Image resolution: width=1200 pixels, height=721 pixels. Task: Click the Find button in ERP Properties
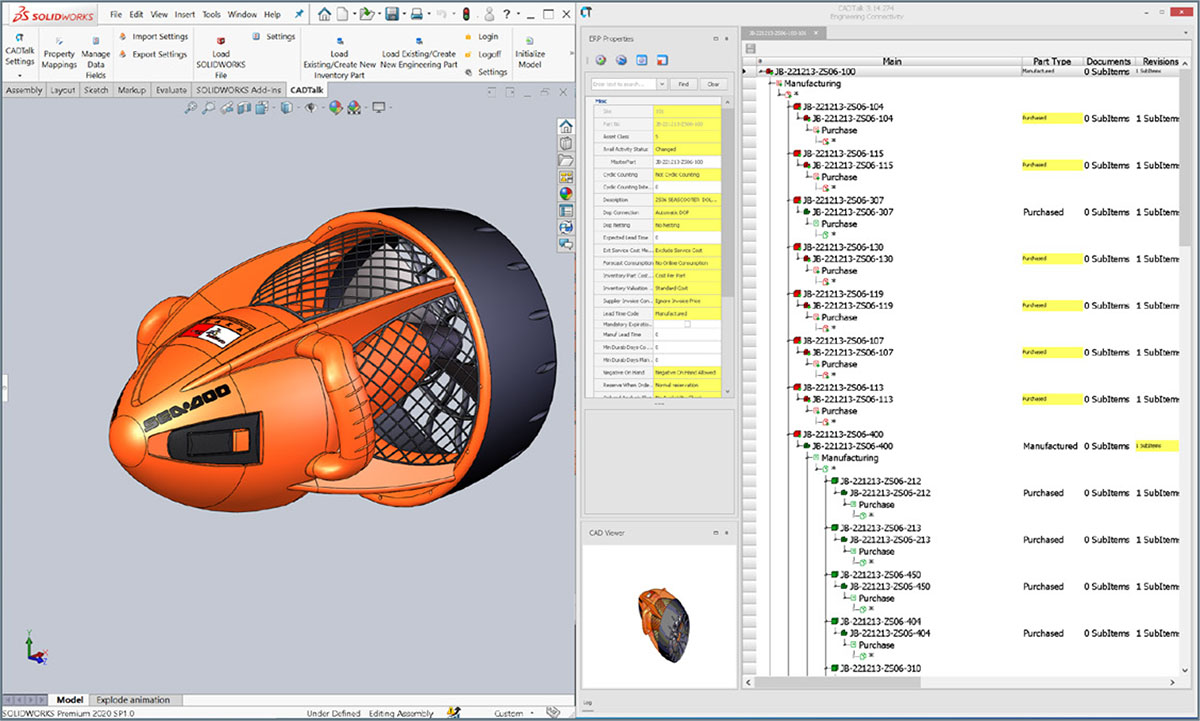pyautogui.click(x=683, y=85)
